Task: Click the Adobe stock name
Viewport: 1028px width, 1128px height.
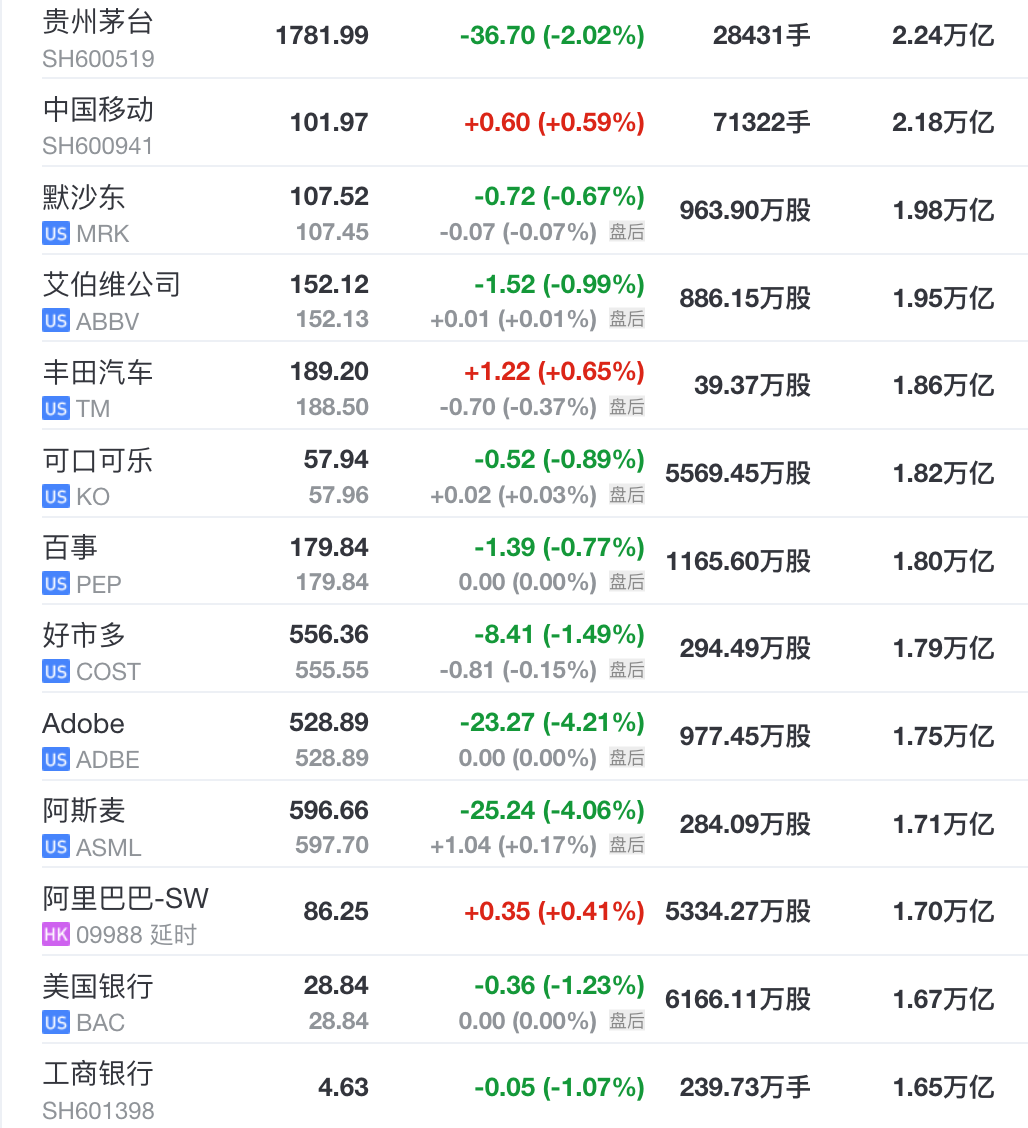Action: tap(84, 723)
